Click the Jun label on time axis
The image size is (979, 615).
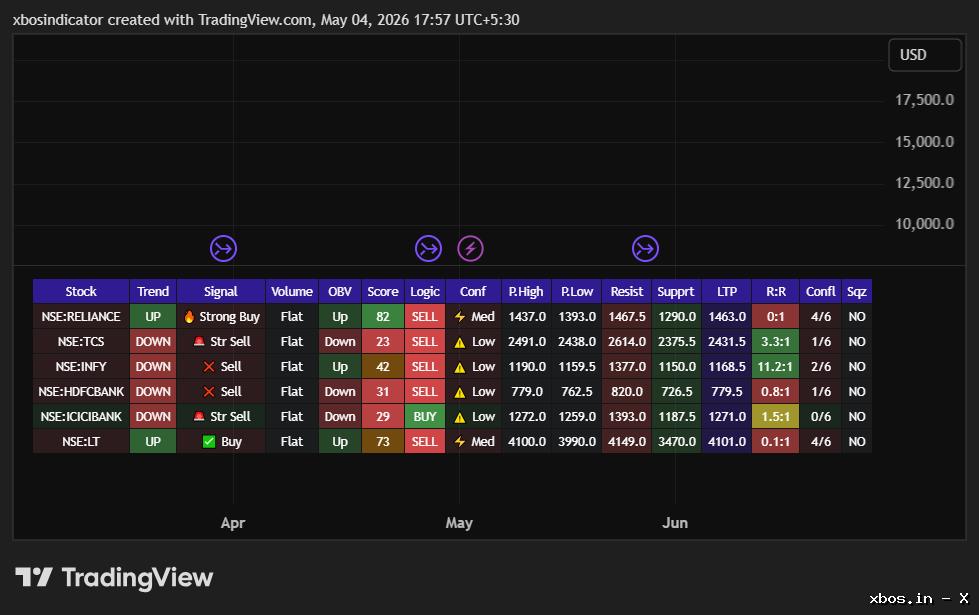(x=675, y=523)
